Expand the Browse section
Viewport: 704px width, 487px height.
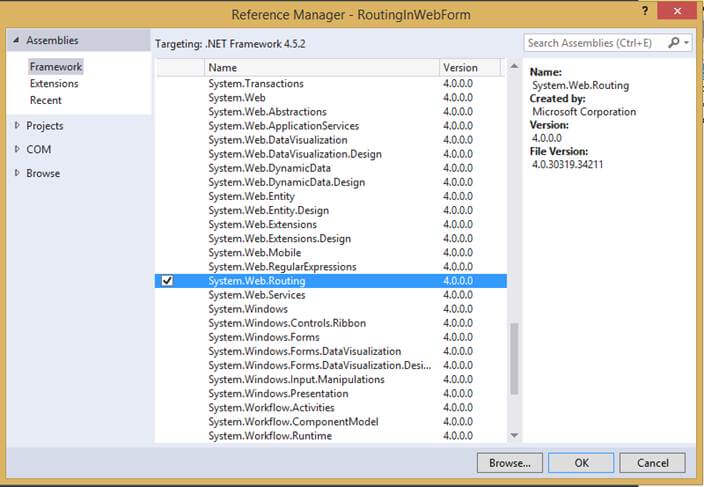[x=17, y=173]
